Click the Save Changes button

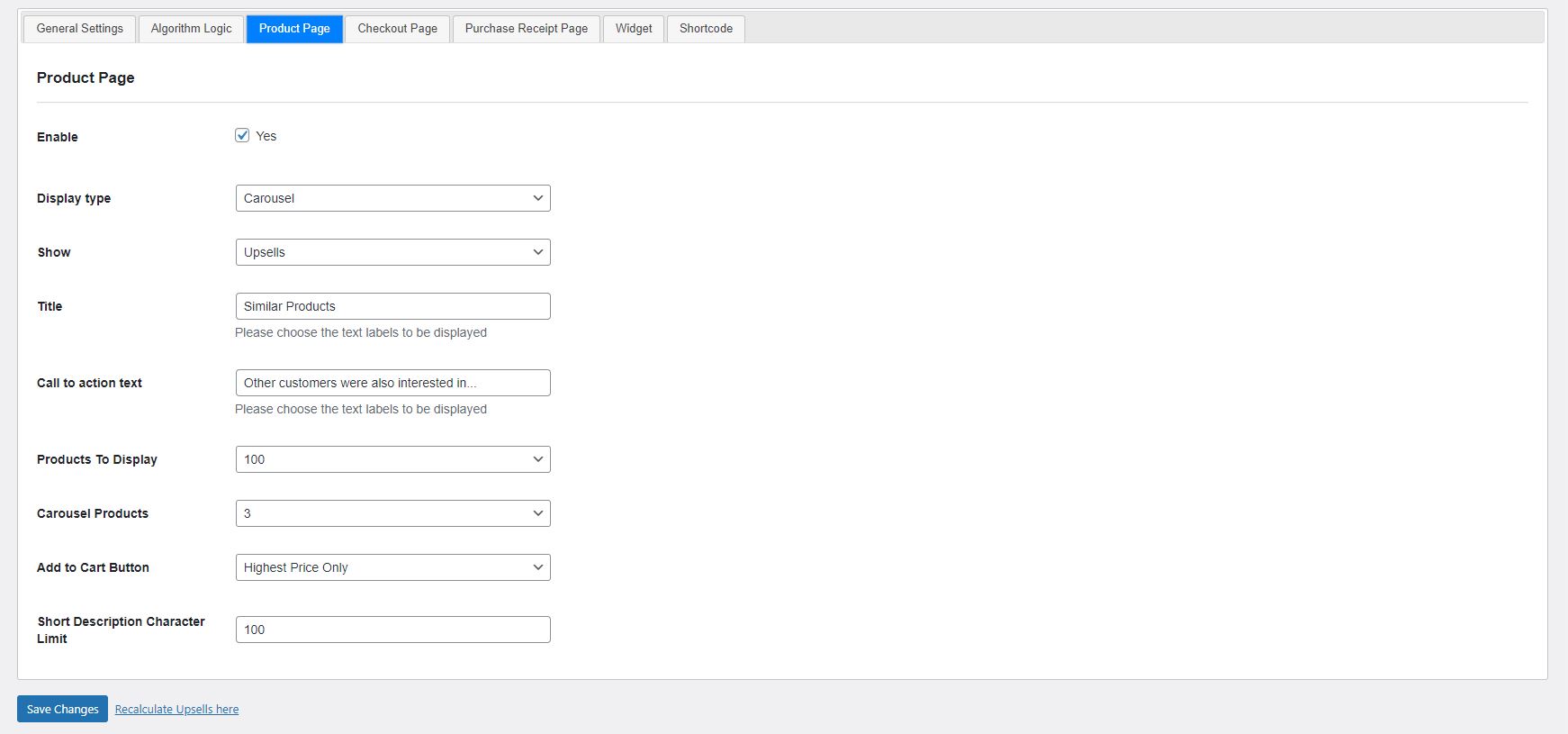[x=62, y=709]
